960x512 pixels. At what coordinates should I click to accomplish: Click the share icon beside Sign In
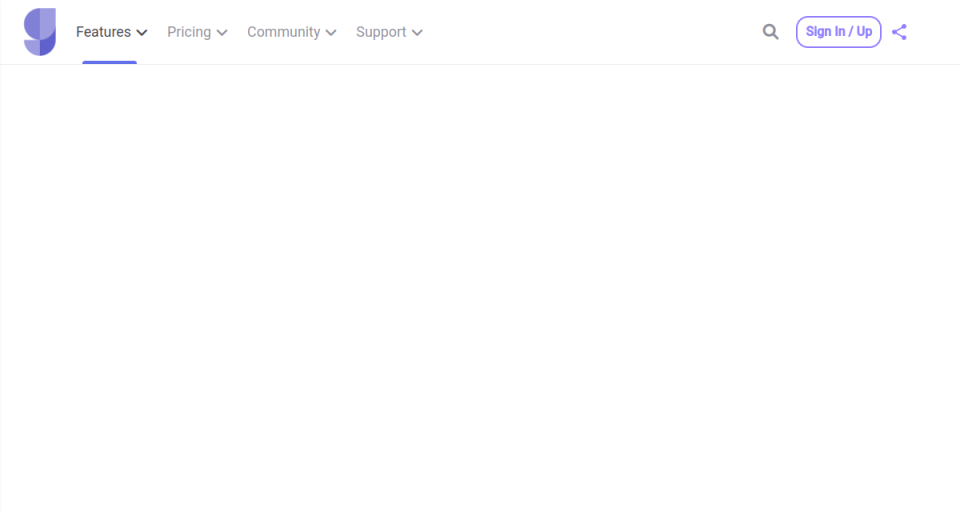[899, 32]
